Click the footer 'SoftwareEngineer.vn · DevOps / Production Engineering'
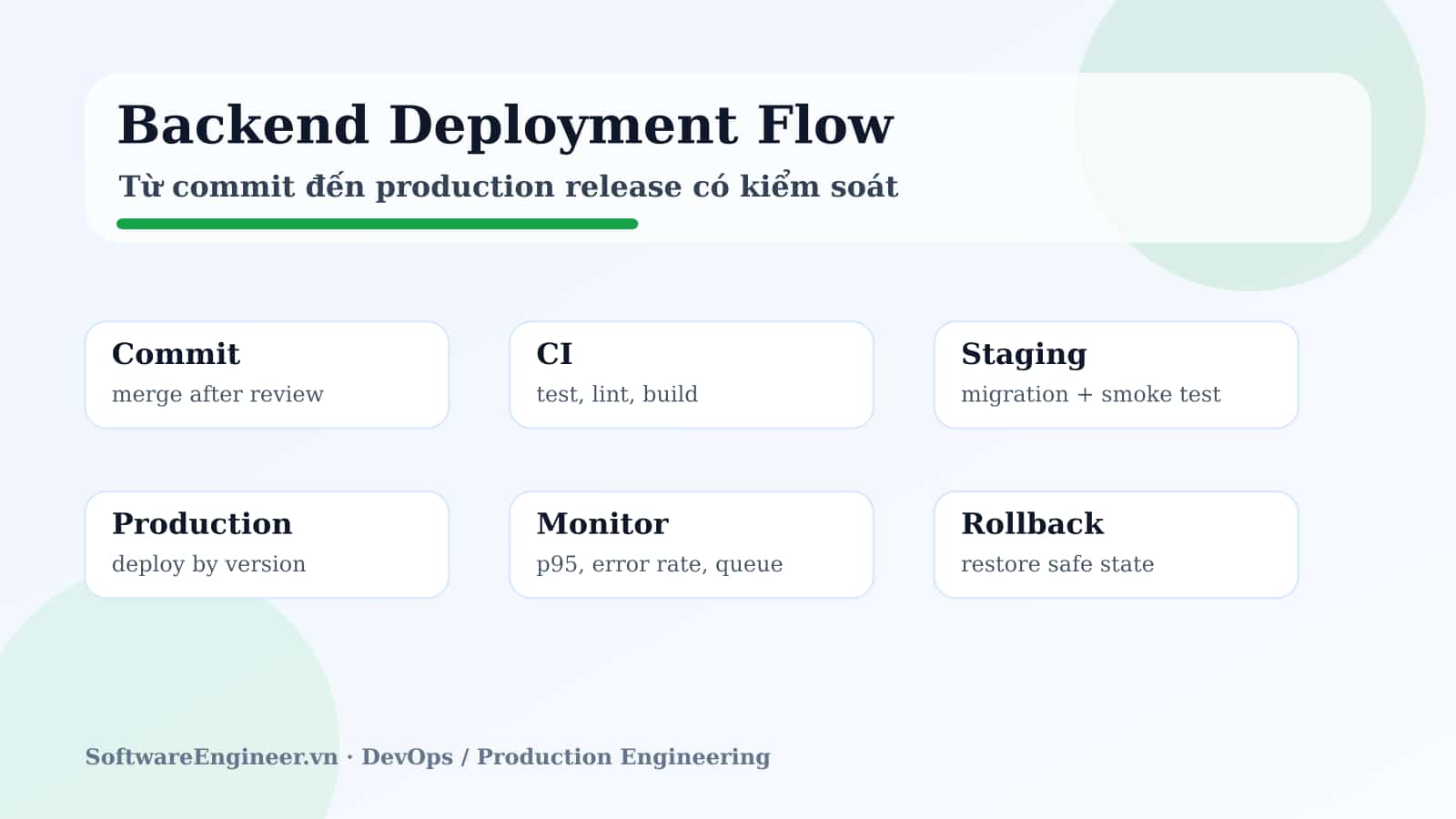 [x=428, y=757]
